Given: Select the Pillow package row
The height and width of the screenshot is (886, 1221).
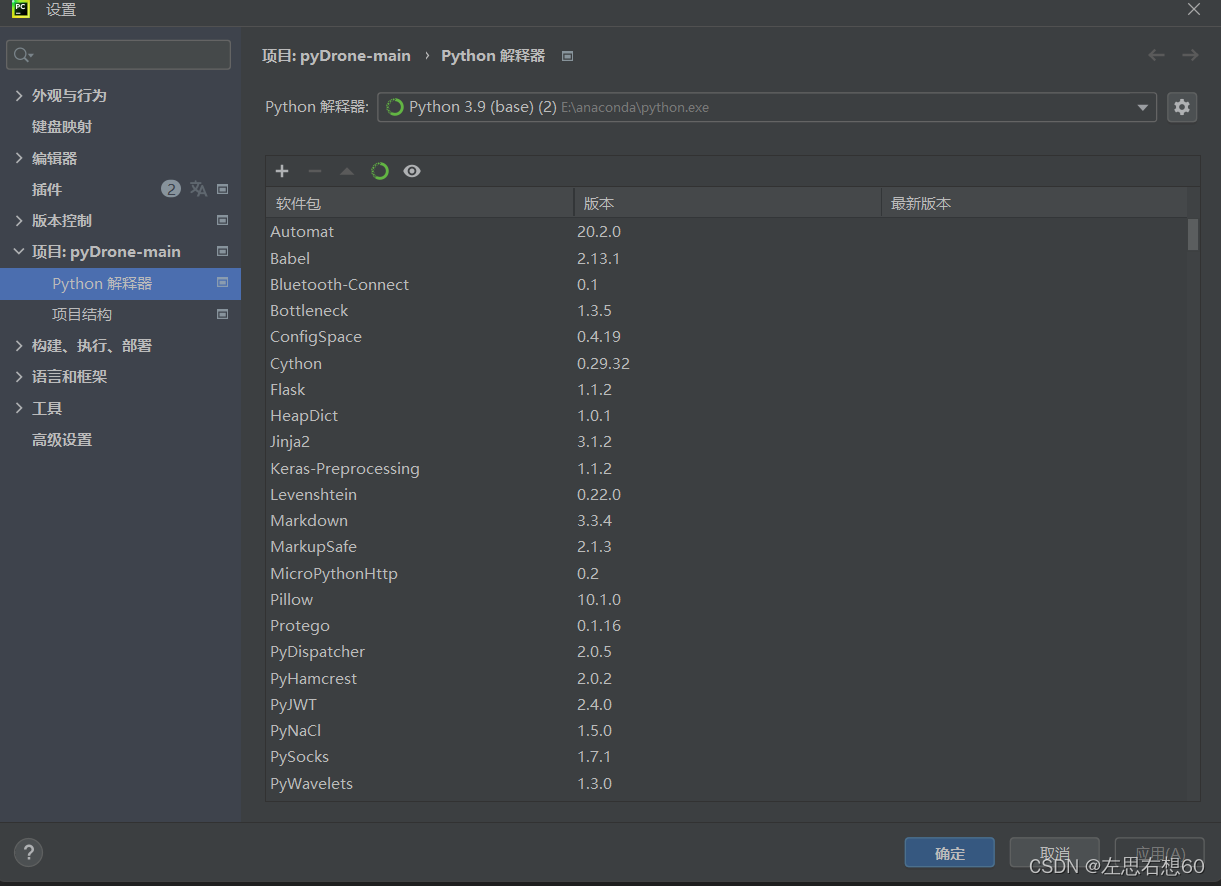Looking at the screenshot, I should point(726,599).
